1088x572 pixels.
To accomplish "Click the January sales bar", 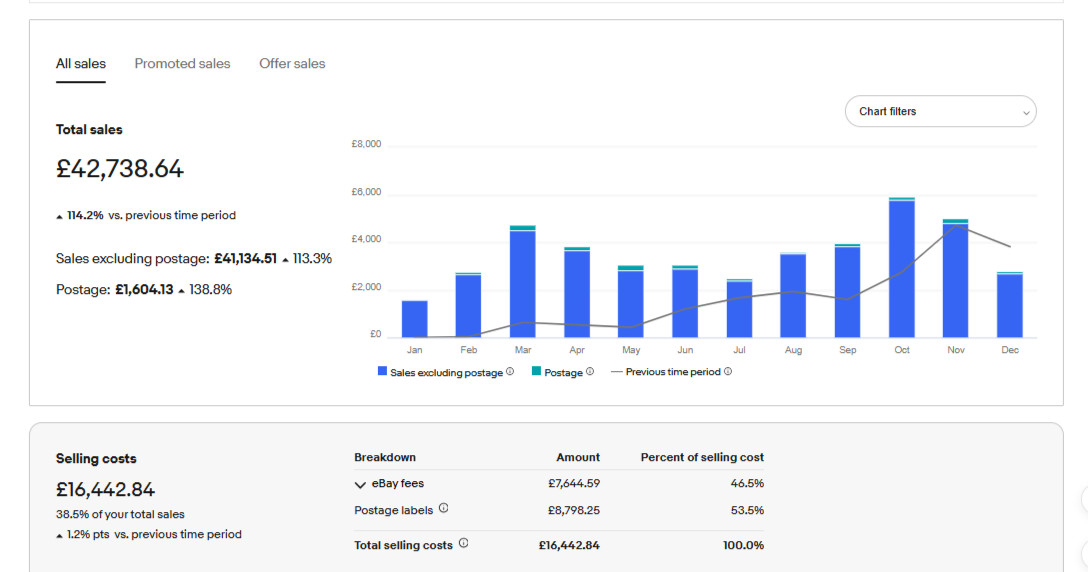I will tap(414, 319).
